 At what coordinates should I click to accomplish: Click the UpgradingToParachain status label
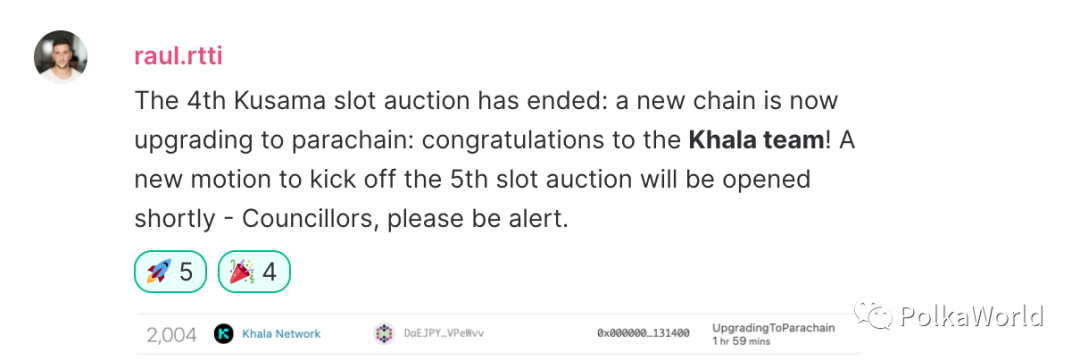pos(773,328)
